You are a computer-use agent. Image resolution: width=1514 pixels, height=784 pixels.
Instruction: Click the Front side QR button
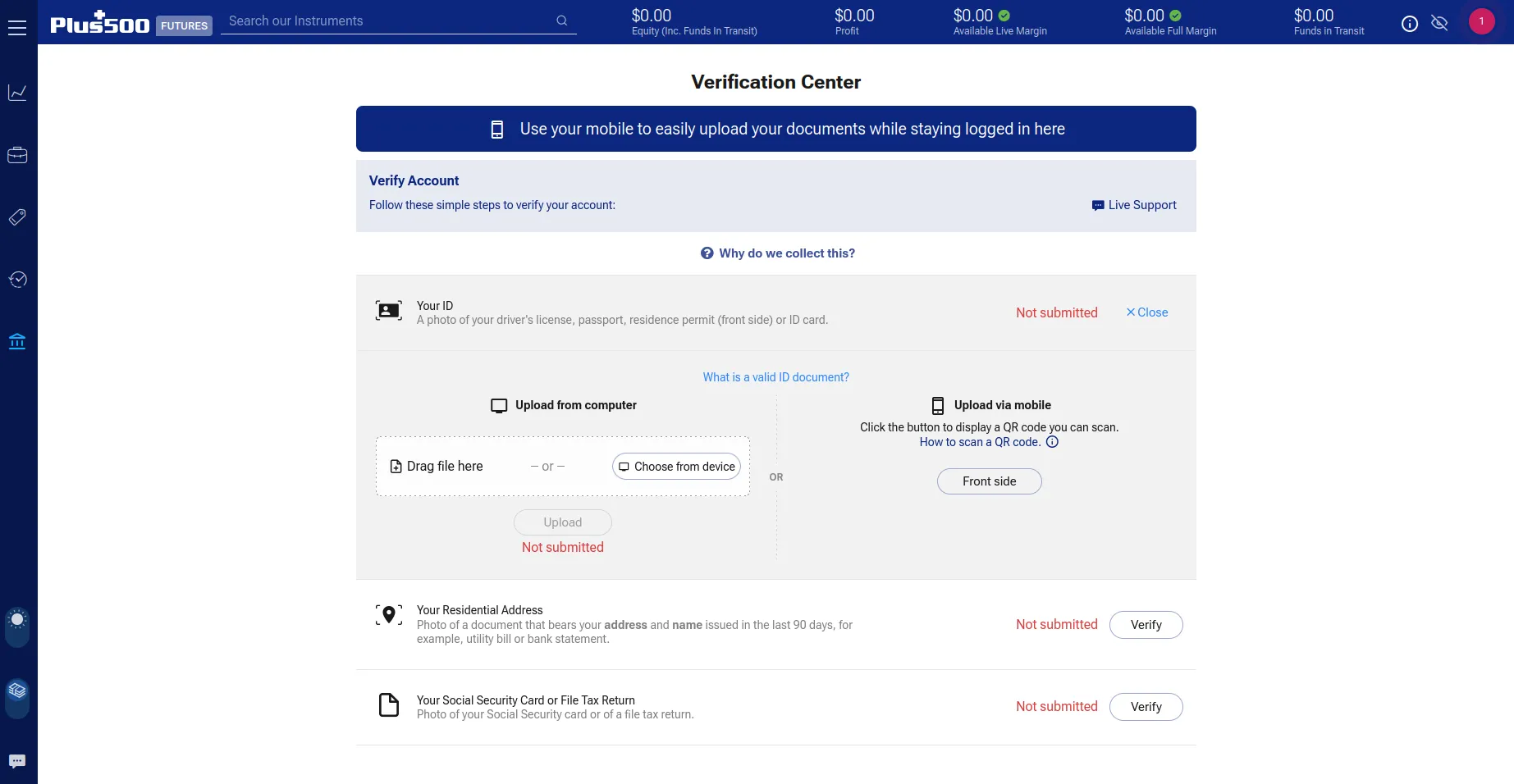click(x=989, y=481)
